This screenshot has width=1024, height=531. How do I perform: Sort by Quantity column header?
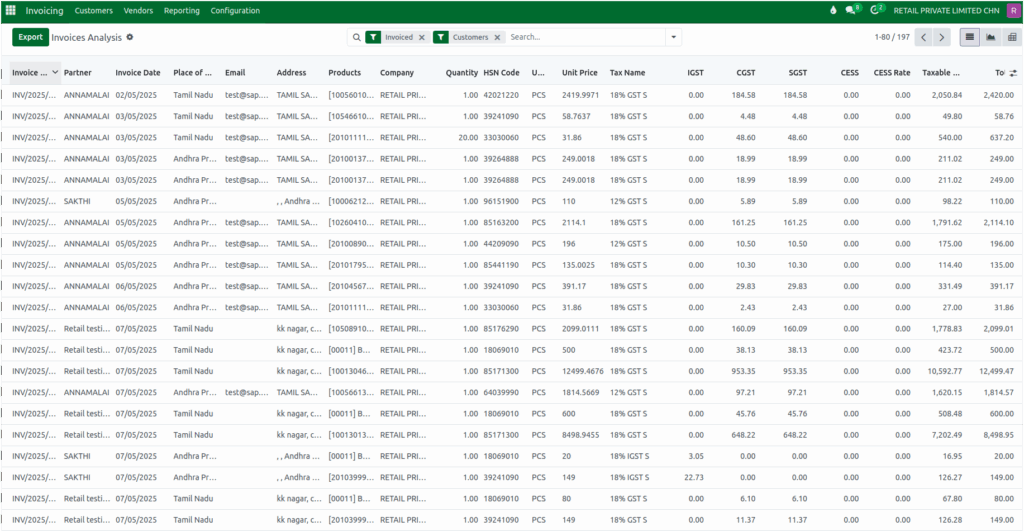(462, 72)
